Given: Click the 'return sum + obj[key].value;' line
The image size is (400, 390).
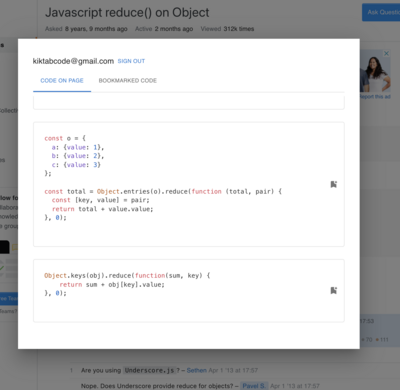Looking at the screenshot, I should coord(112,285).
